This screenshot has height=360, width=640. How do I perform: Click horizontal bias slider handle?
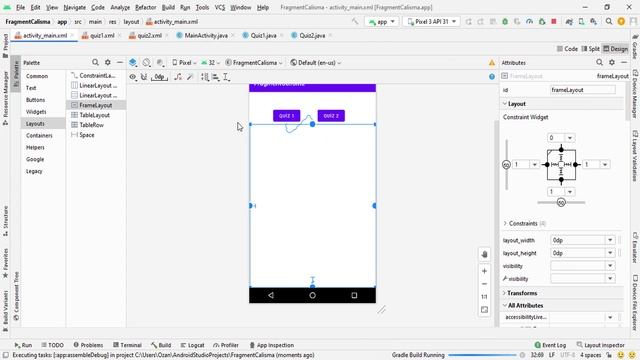(x=561, y=202)
